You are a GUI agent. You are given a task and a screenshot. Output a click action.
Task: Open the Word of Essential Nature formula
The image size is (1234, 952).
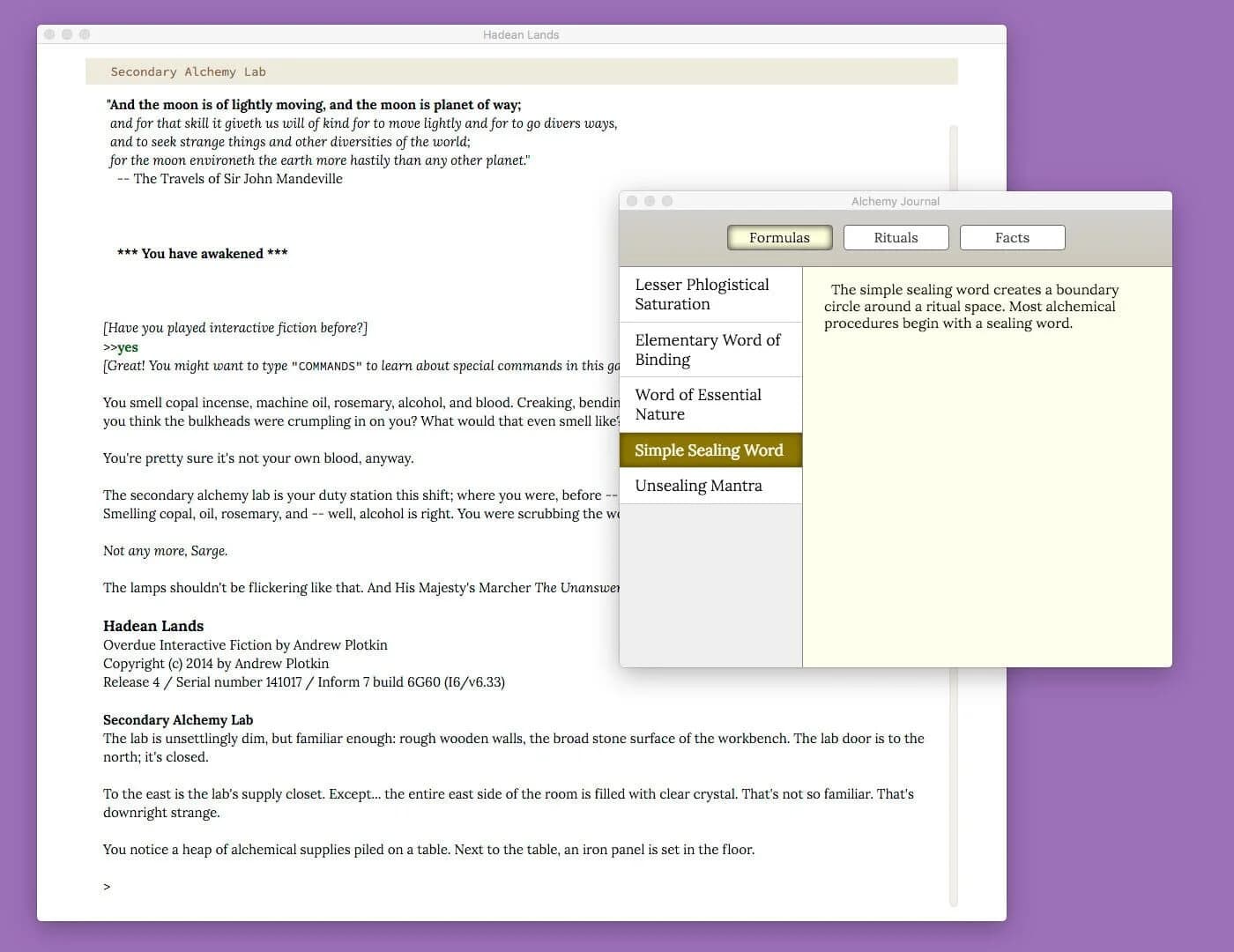pos(698,404)
